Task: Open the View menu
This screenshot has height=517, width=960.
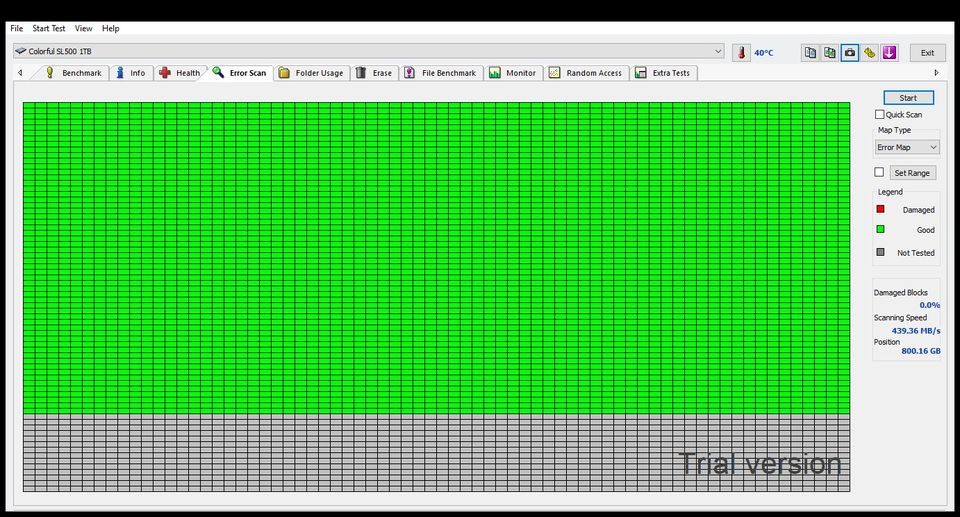Action: coord(83,28)
